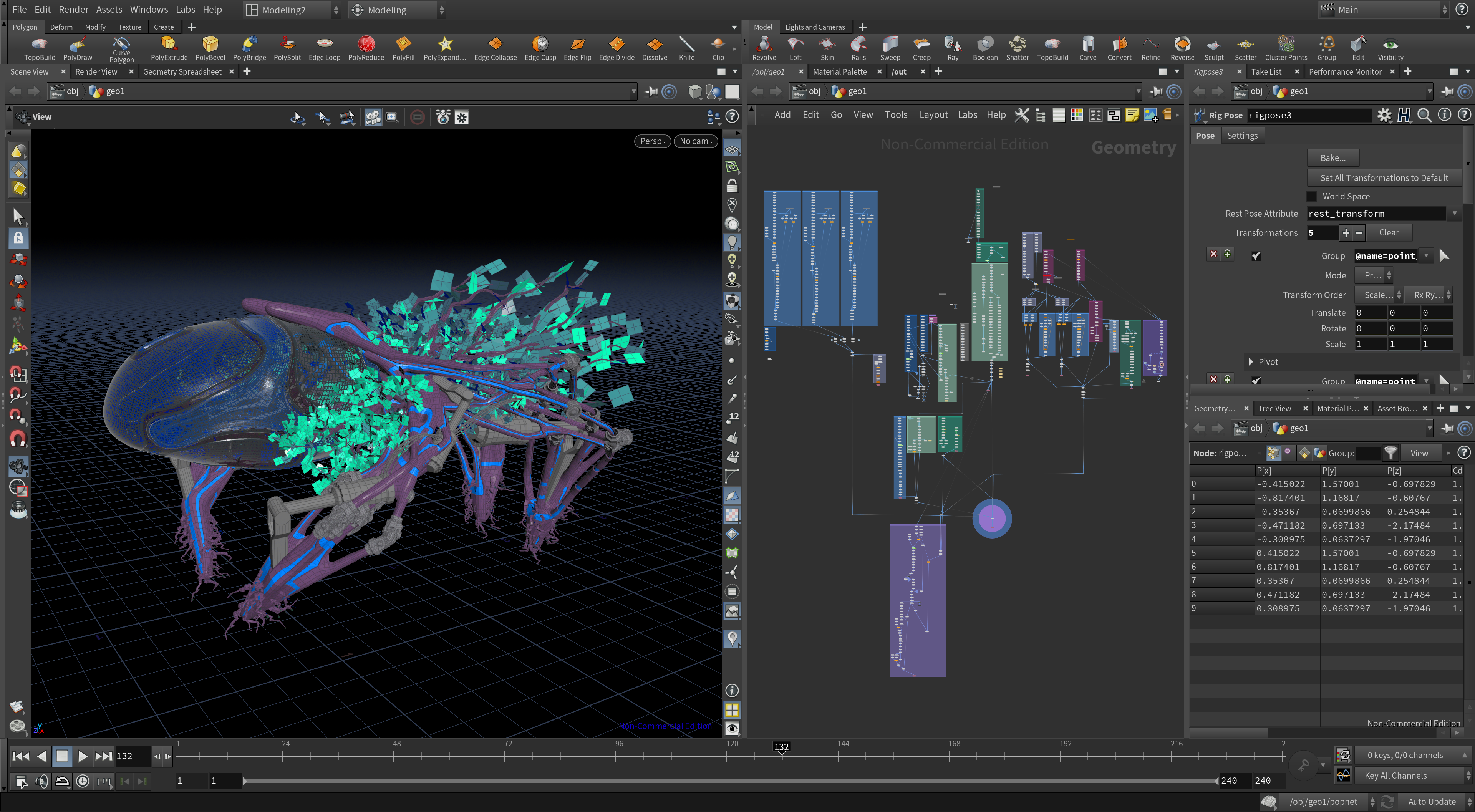Click the Bake... button
The width and height of the screenshot is (1475, 812).
pyautogui.click(x=1332, y=157)
